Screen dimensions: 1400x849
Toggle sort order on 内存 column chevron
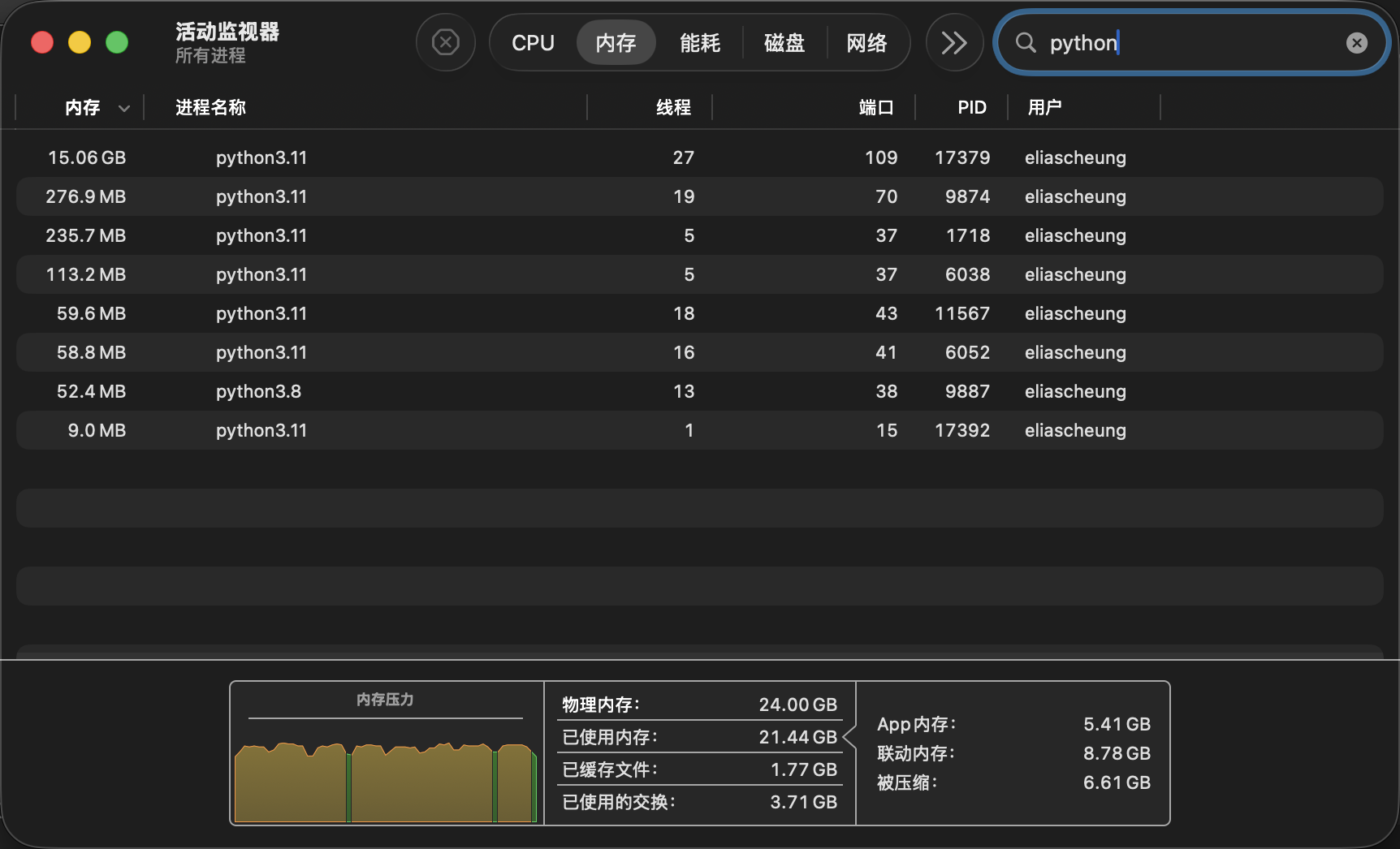pos(124,108)
